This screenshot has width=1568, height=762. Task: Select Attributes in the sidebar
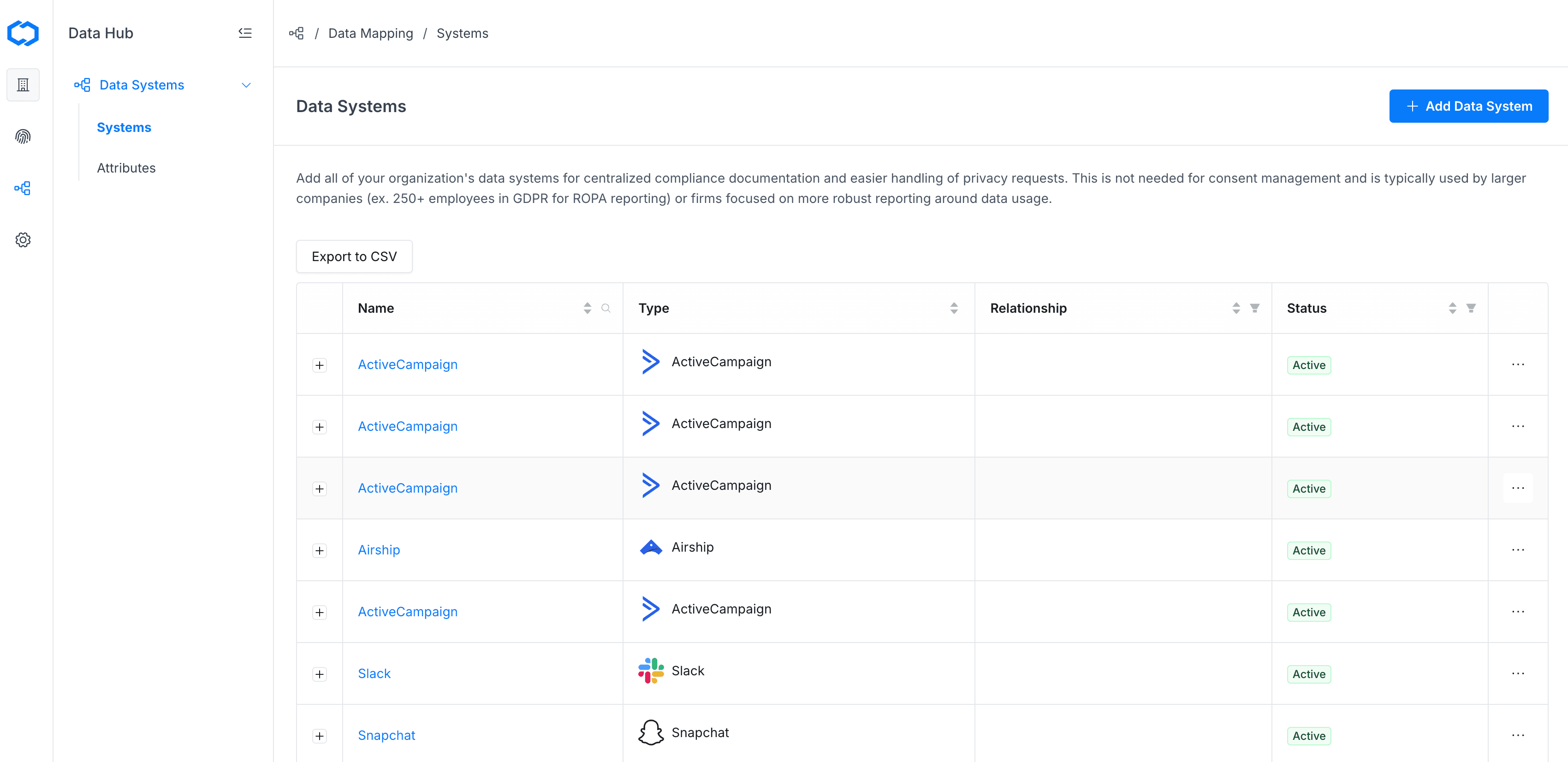[x=126, y=168]
